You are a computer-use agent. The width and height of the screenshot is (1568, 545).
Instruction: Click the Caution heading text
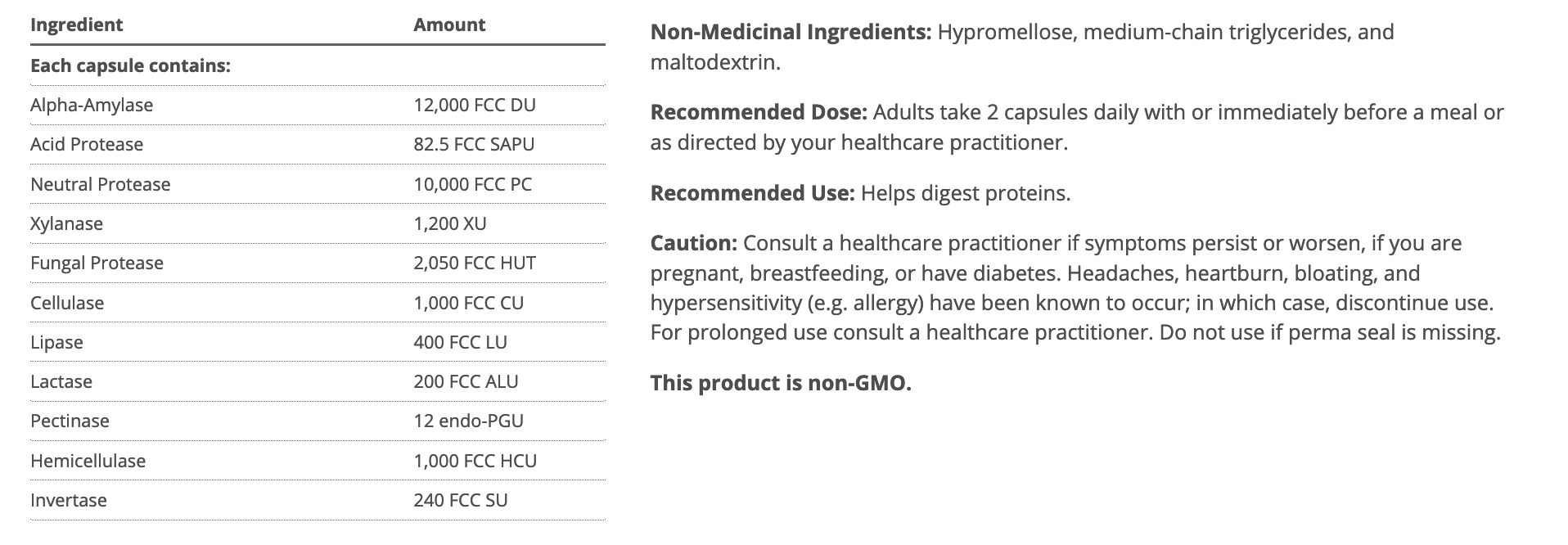coord(694,243)
